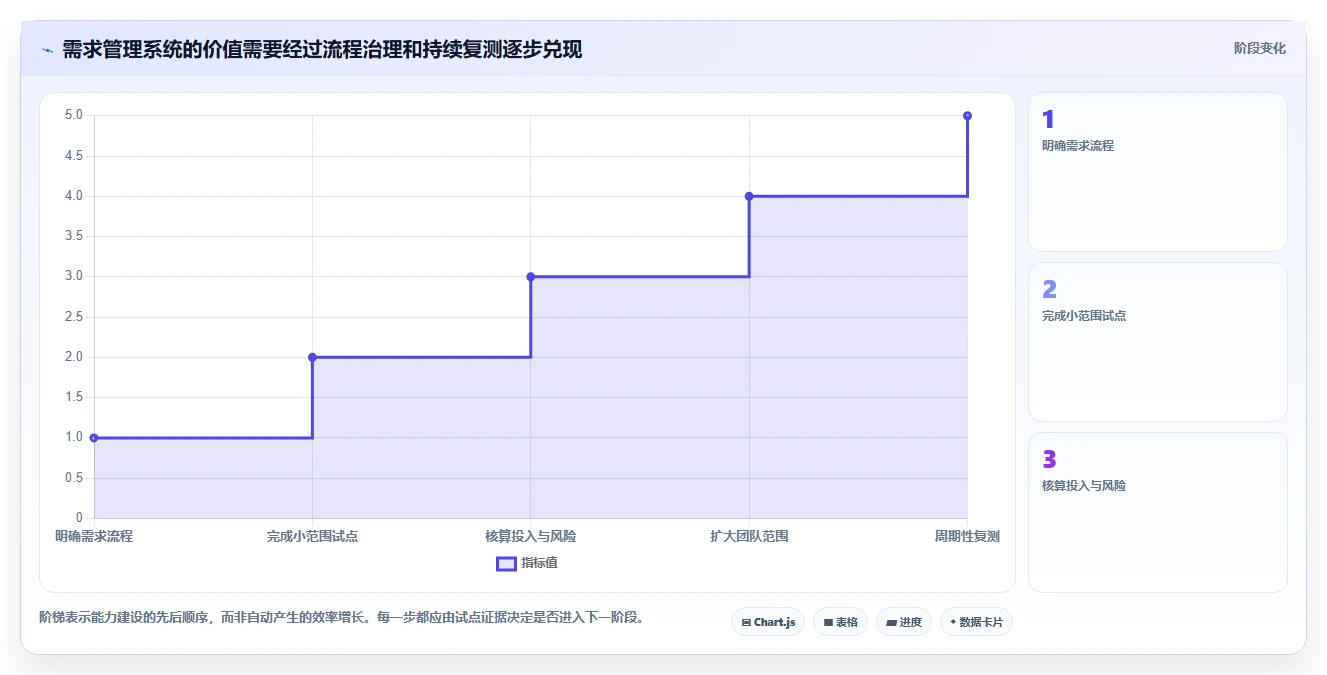Click x-axis label 周期性复测
Image resolution: width=1327 pixels, height=675 pixels.
(x=967, y=536)
